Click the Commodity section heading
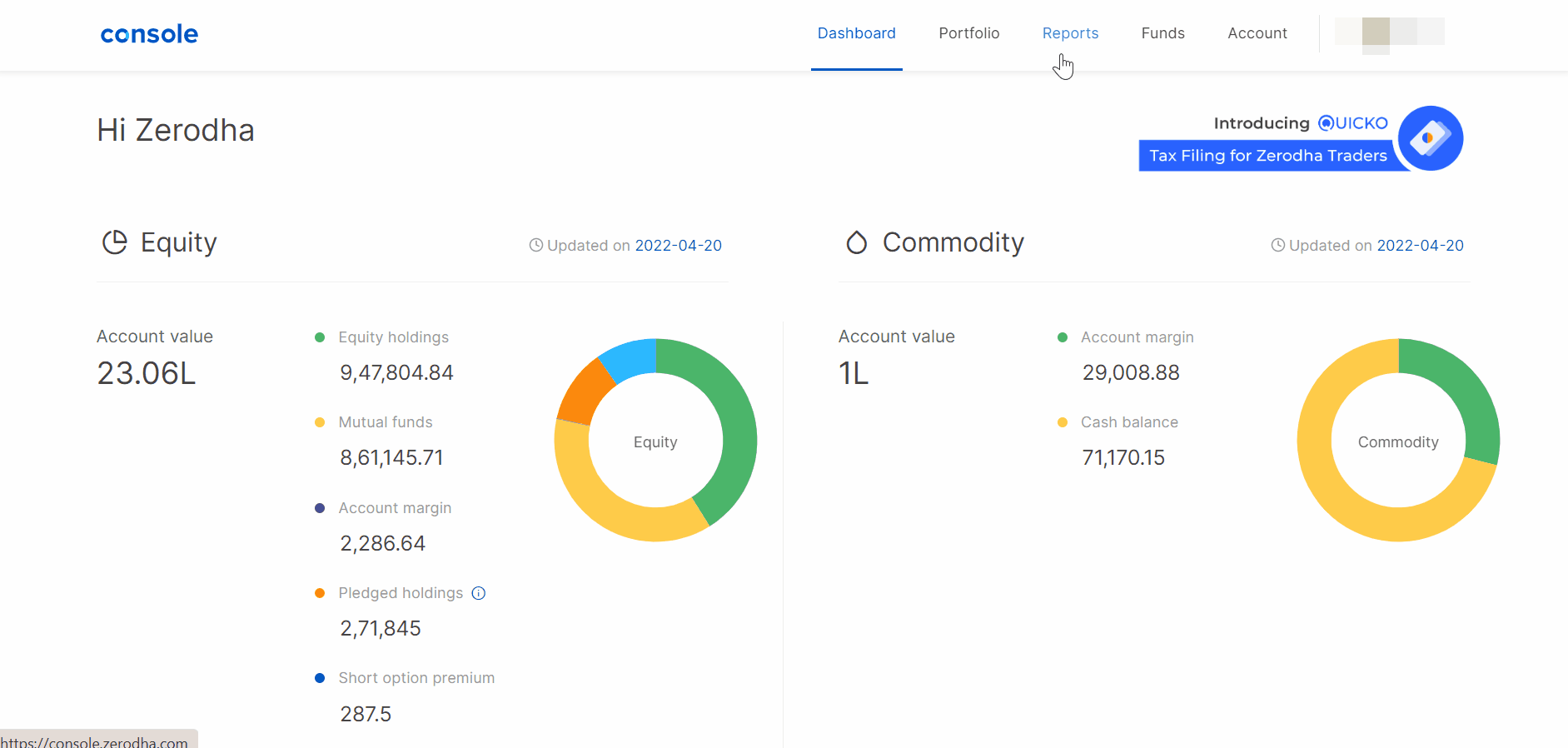This screenshot has width=1568, height=748. coord(953,242)
